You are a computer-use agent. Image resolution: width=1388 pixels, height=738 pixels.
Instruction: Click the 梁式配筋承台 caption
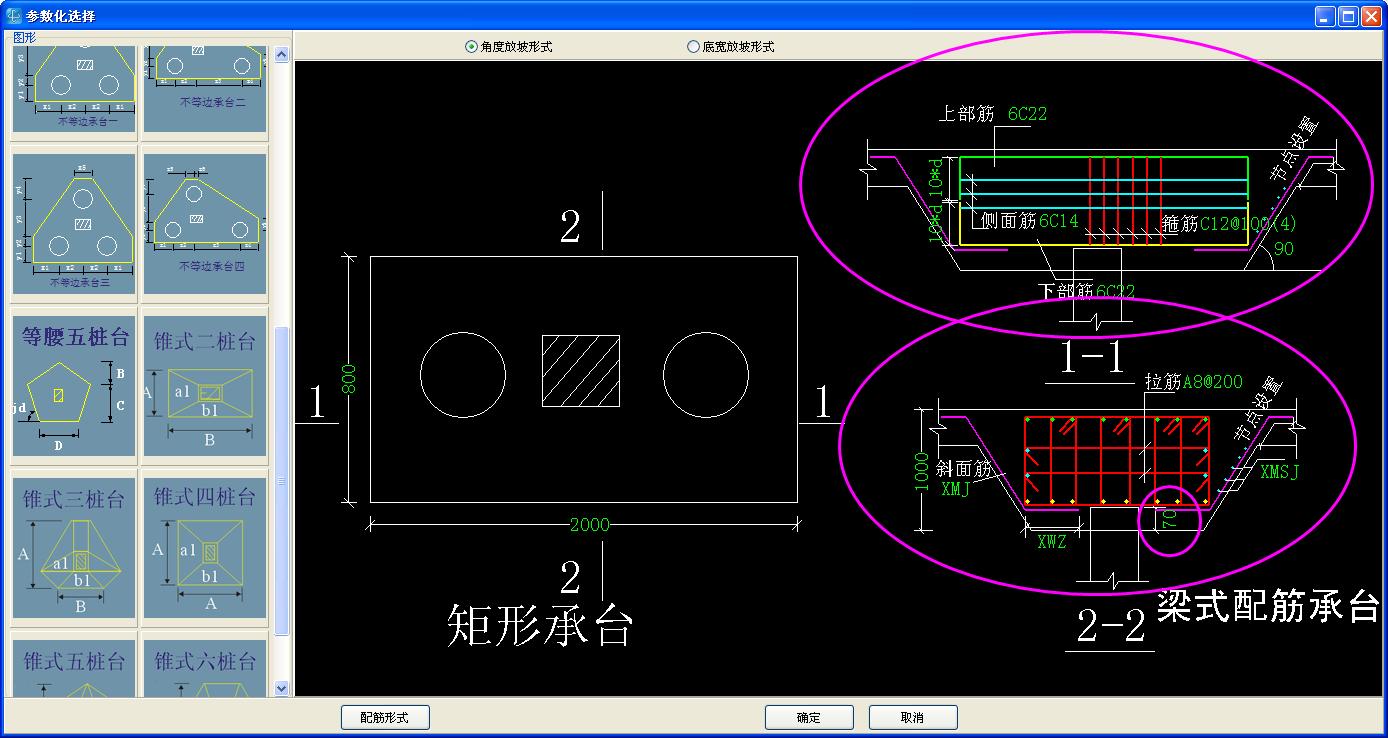pos(1268,606)
